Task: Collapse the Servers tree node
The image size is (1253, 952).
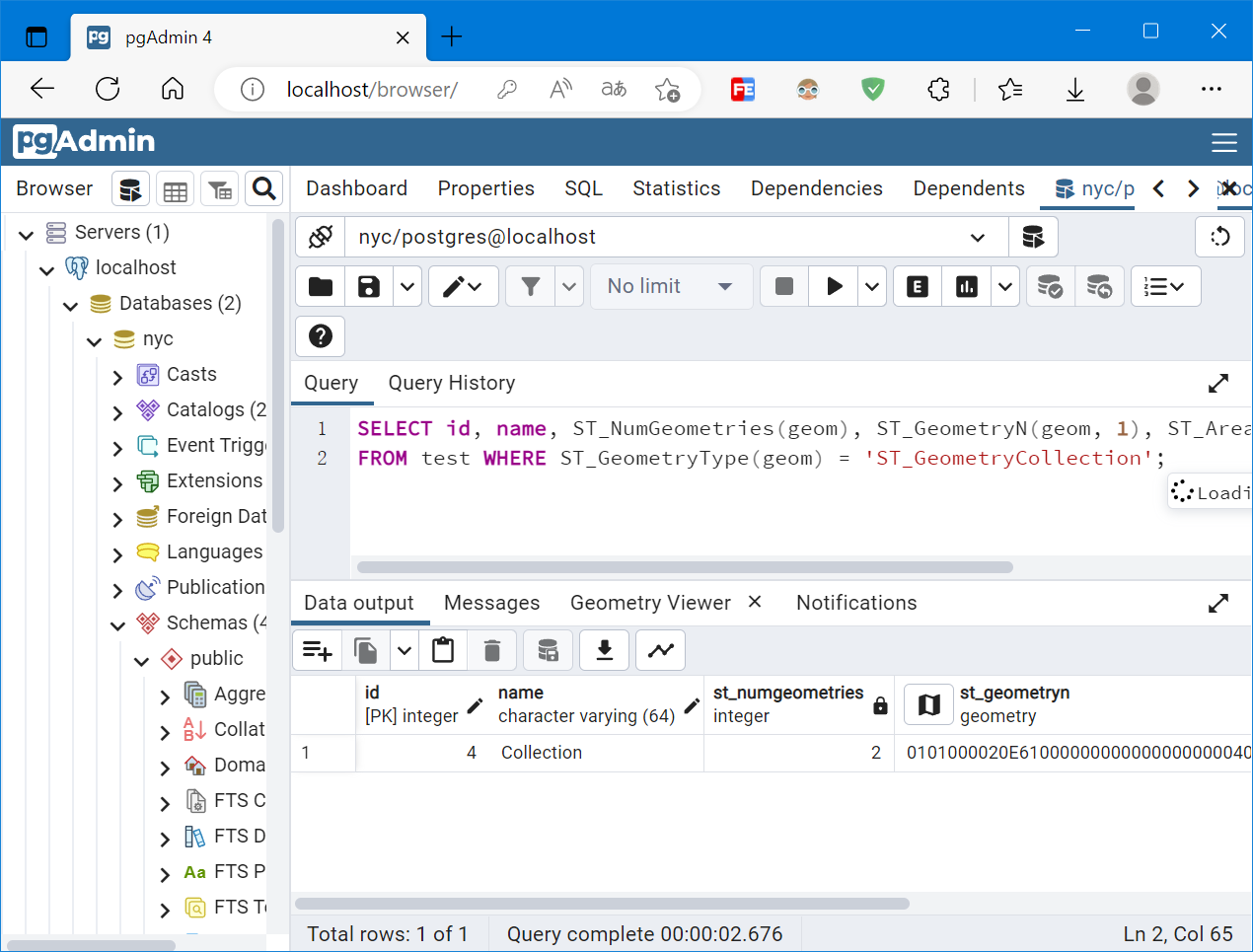Action: click(x=27, y=234)
